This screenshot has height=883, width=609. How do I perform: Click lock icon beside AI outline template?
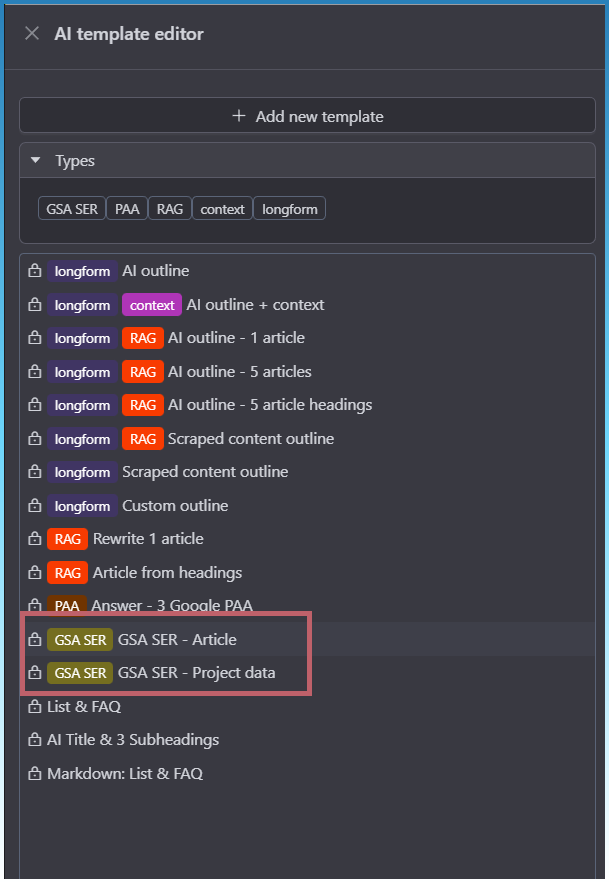pos(35,271)
